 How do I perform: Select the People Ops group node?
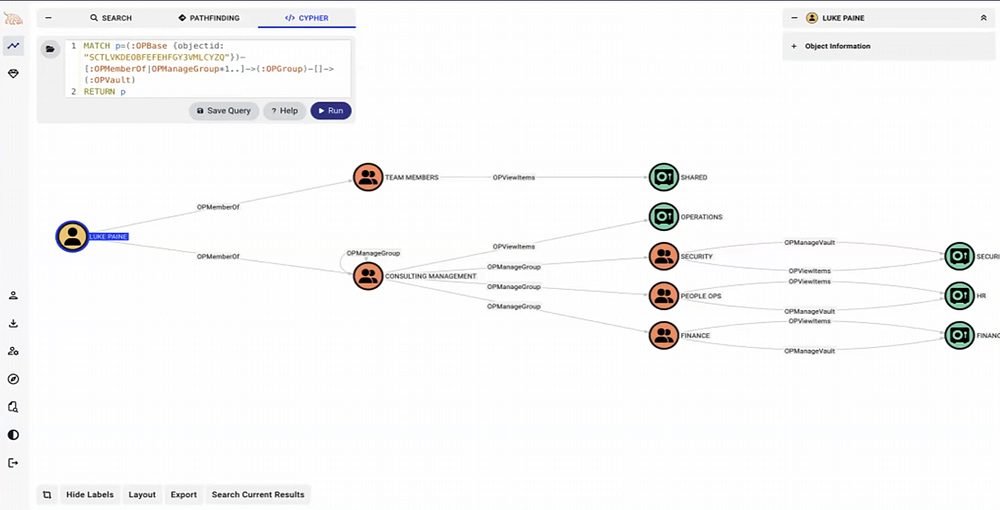(x=663, y=296)
